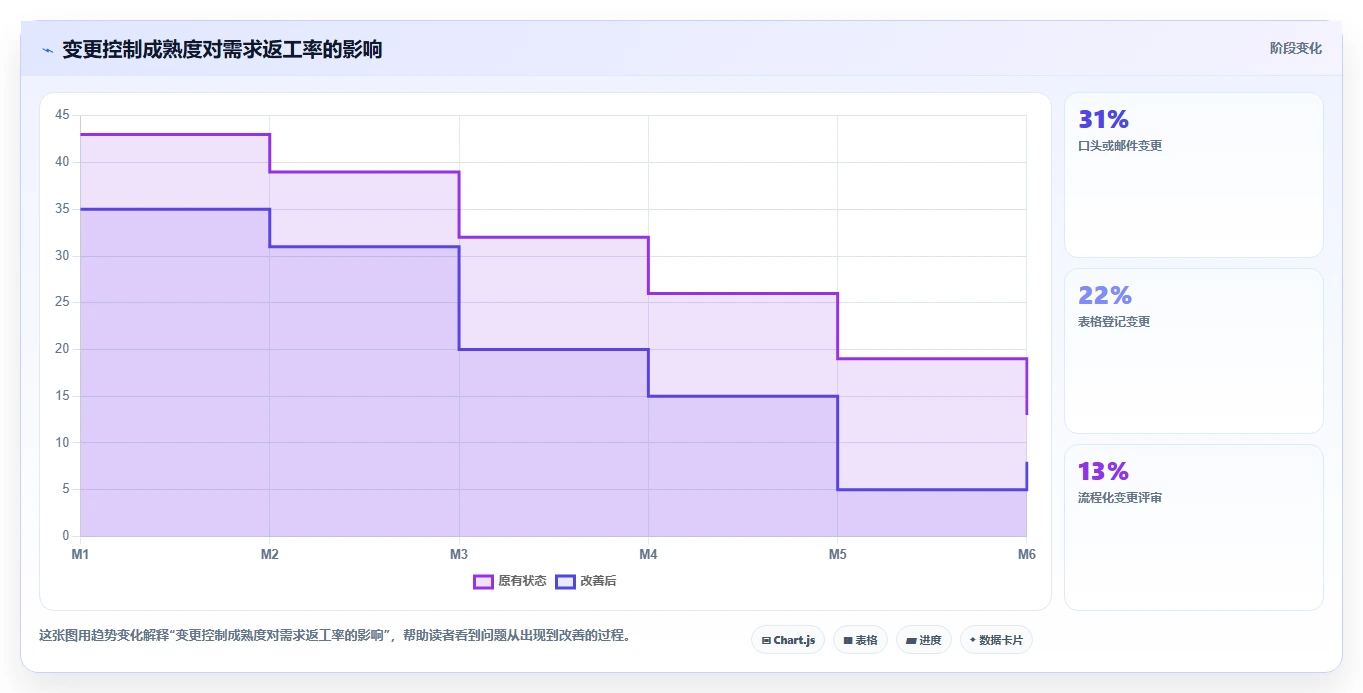Click the M1 axis label
This screenshot has height=693, width=1363.
click(80, 554)
